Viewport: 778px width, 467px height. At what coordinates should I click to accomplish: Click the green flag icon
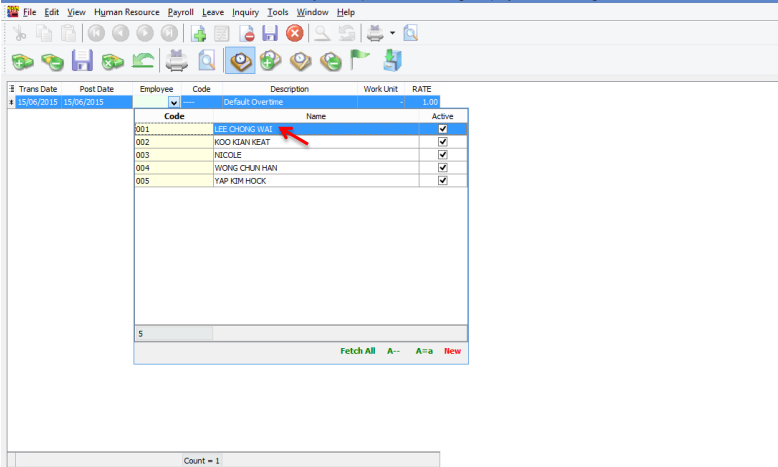[x=360, y=60]
